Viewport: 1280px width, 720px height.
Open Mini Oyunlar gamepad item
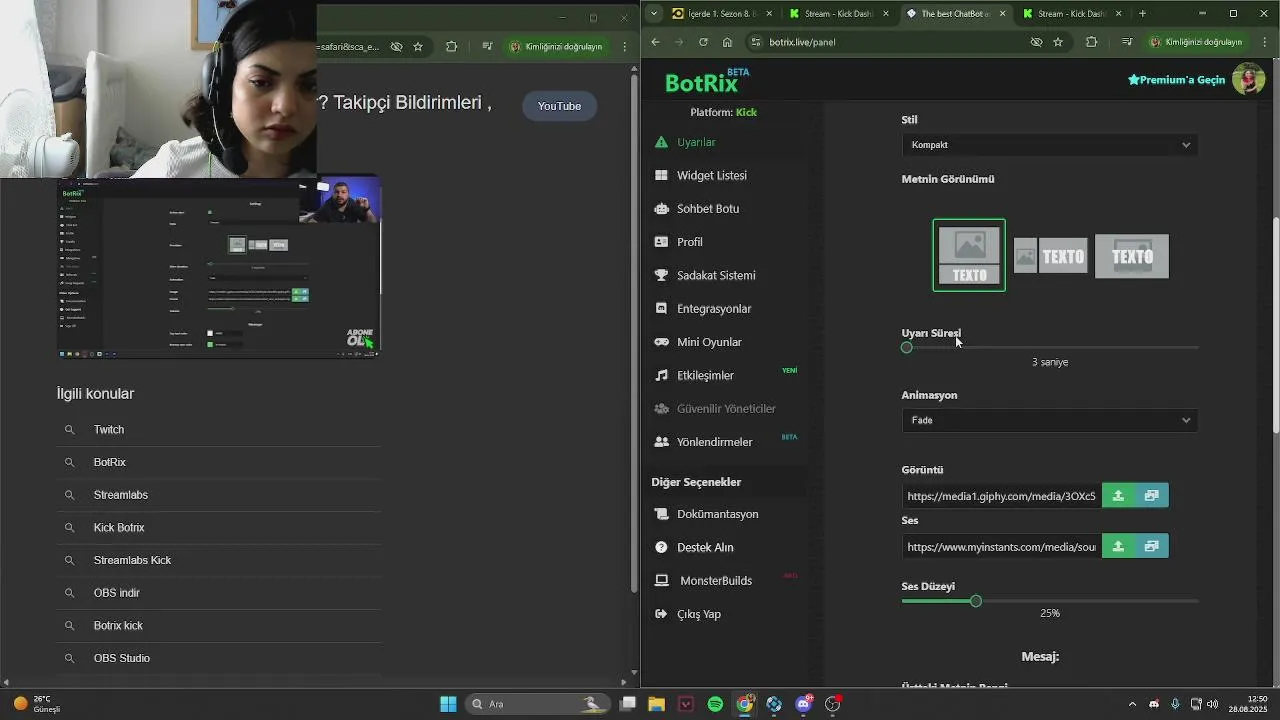pyautogui.click(x=708, y=342)
